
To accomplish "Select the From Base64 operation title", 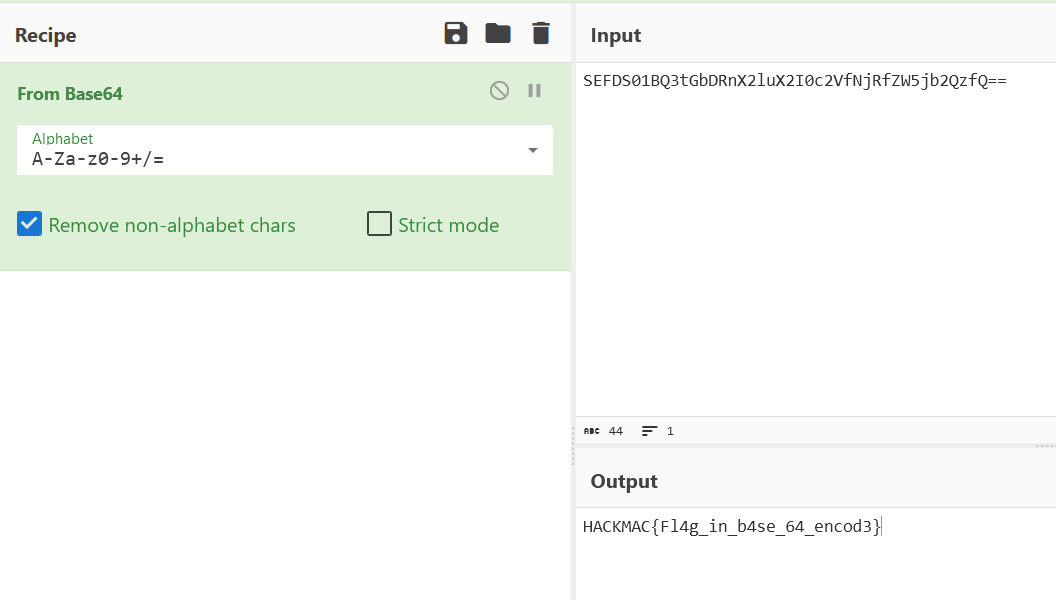I will tap(70, 93).
